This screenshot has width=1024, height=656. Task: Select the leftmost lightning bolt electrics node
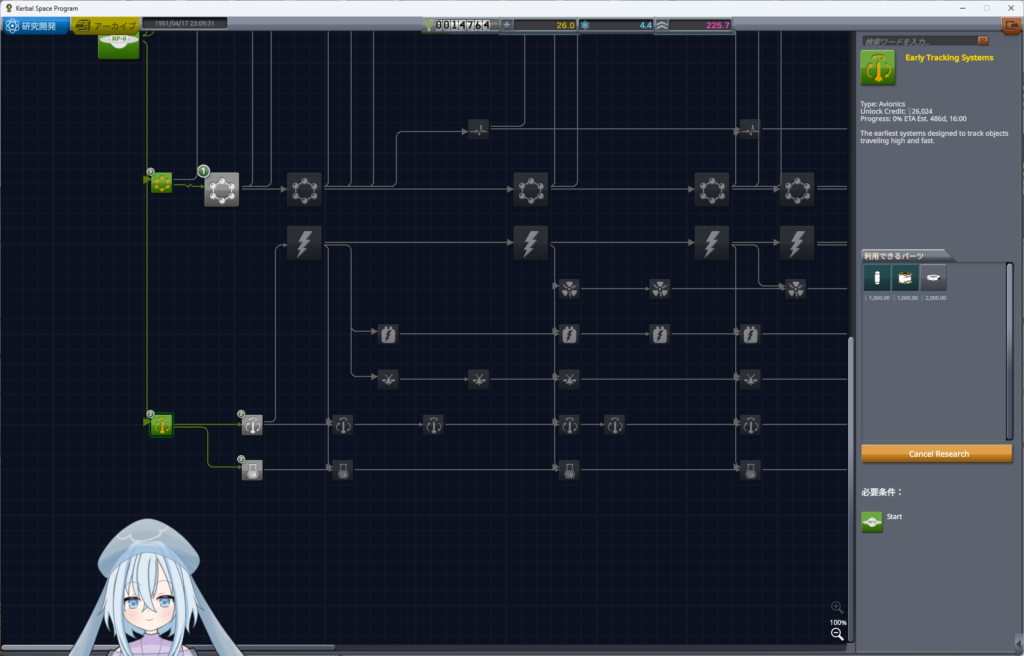pos(304,242)
